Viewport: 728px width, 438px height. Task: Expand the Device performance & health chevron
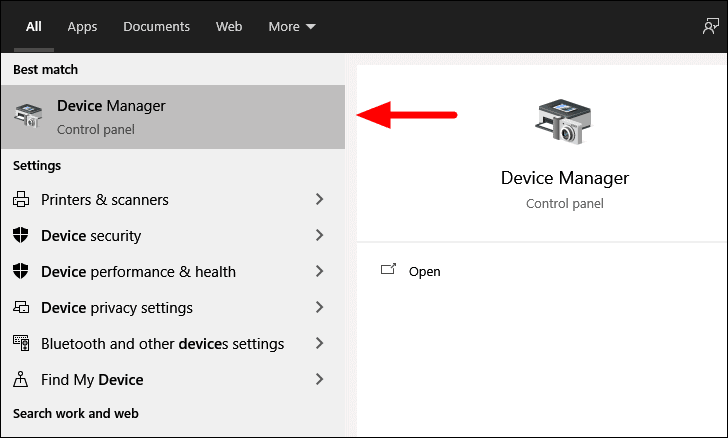coord(319,271)
